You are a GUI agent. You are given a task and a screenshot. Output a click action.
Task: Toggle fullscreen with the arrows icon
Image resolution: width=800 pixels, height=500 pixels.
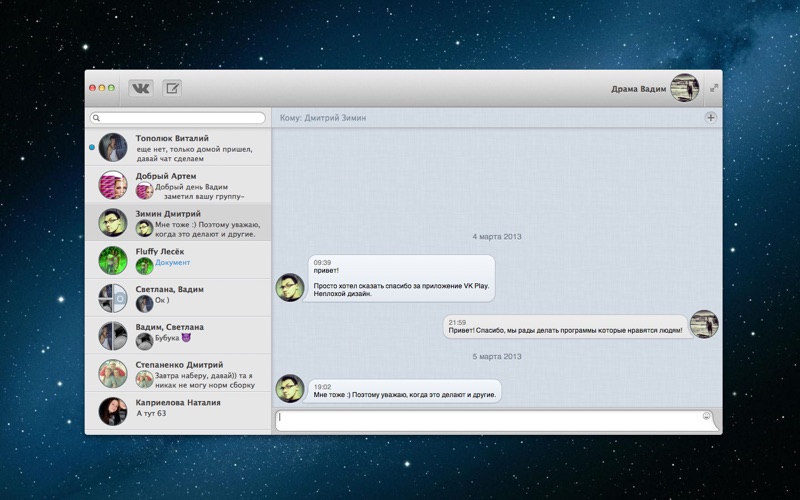point(714,88)
